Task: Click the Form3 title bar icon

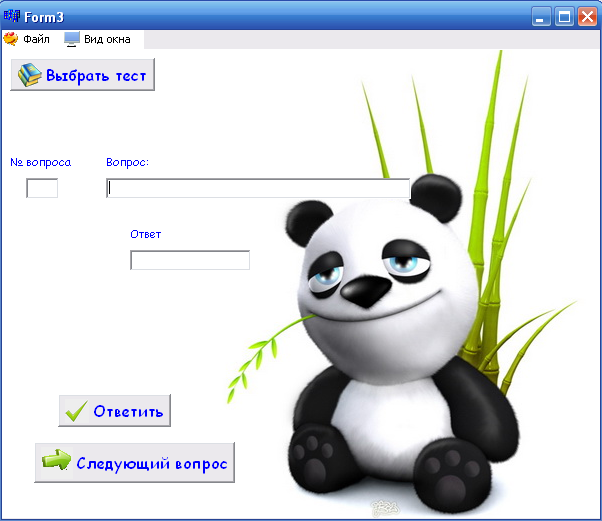Action: coord(12,16)
